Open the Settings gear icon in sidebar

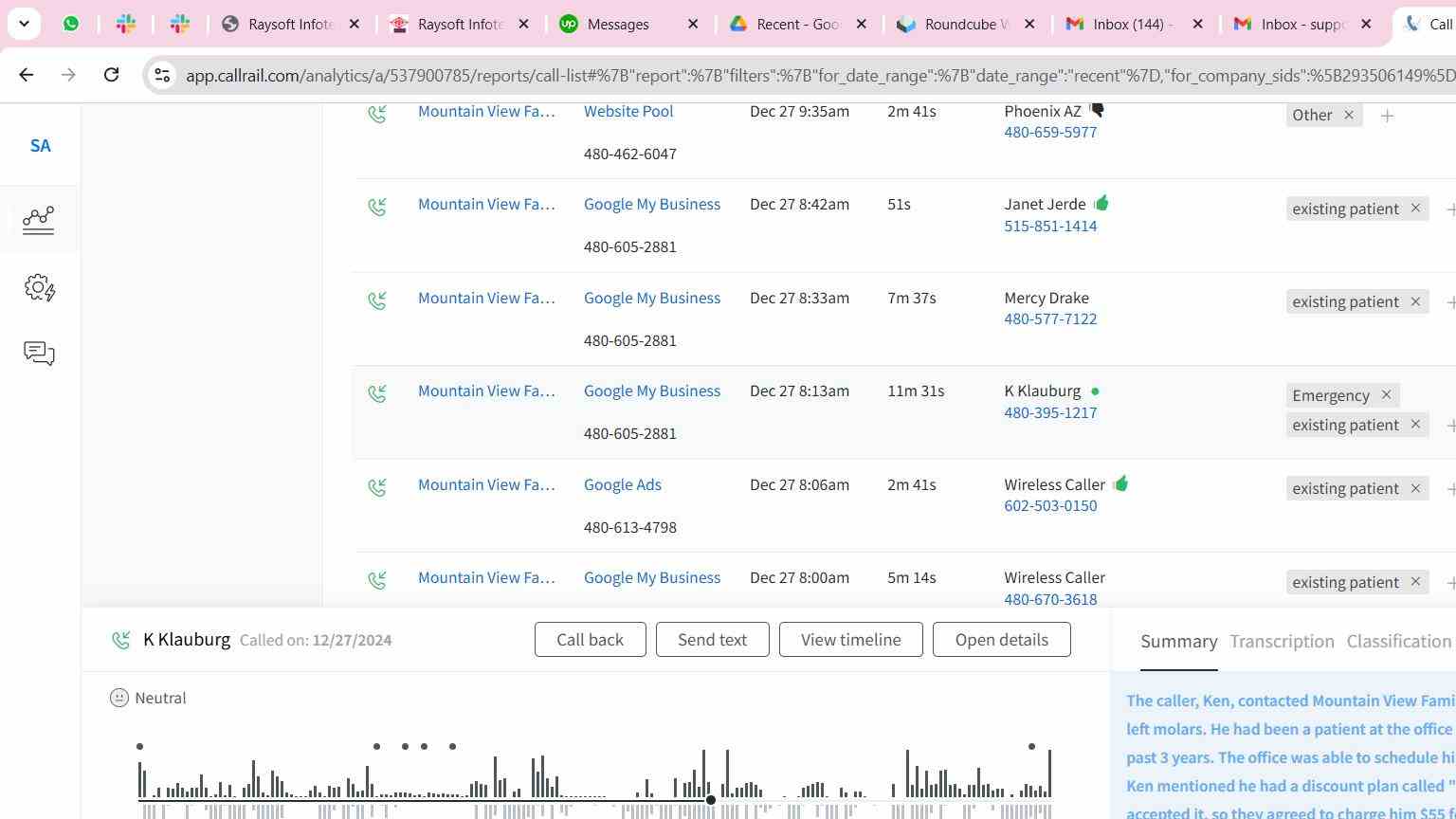39,287
